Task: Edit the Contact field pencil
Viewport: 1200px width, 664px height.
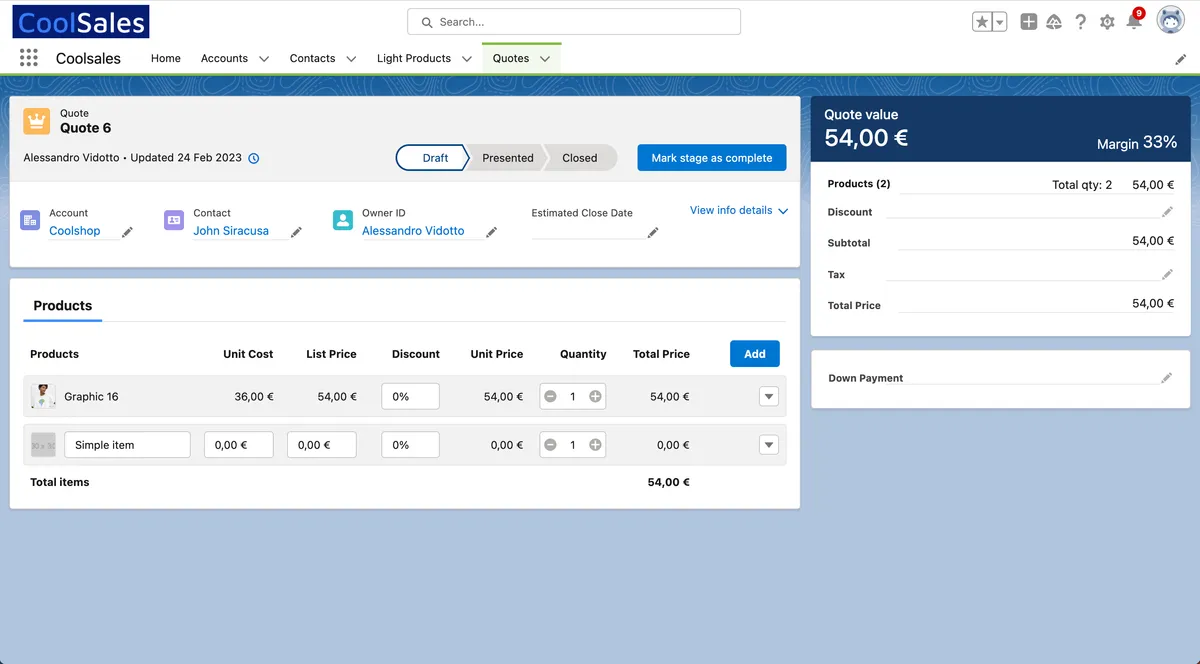Action: [x=296, y=232]
